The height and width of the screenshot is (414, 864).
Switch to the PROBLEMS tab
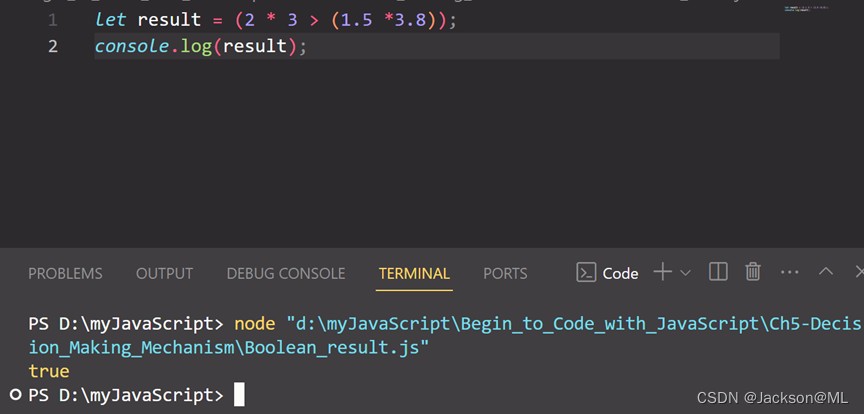65,273
